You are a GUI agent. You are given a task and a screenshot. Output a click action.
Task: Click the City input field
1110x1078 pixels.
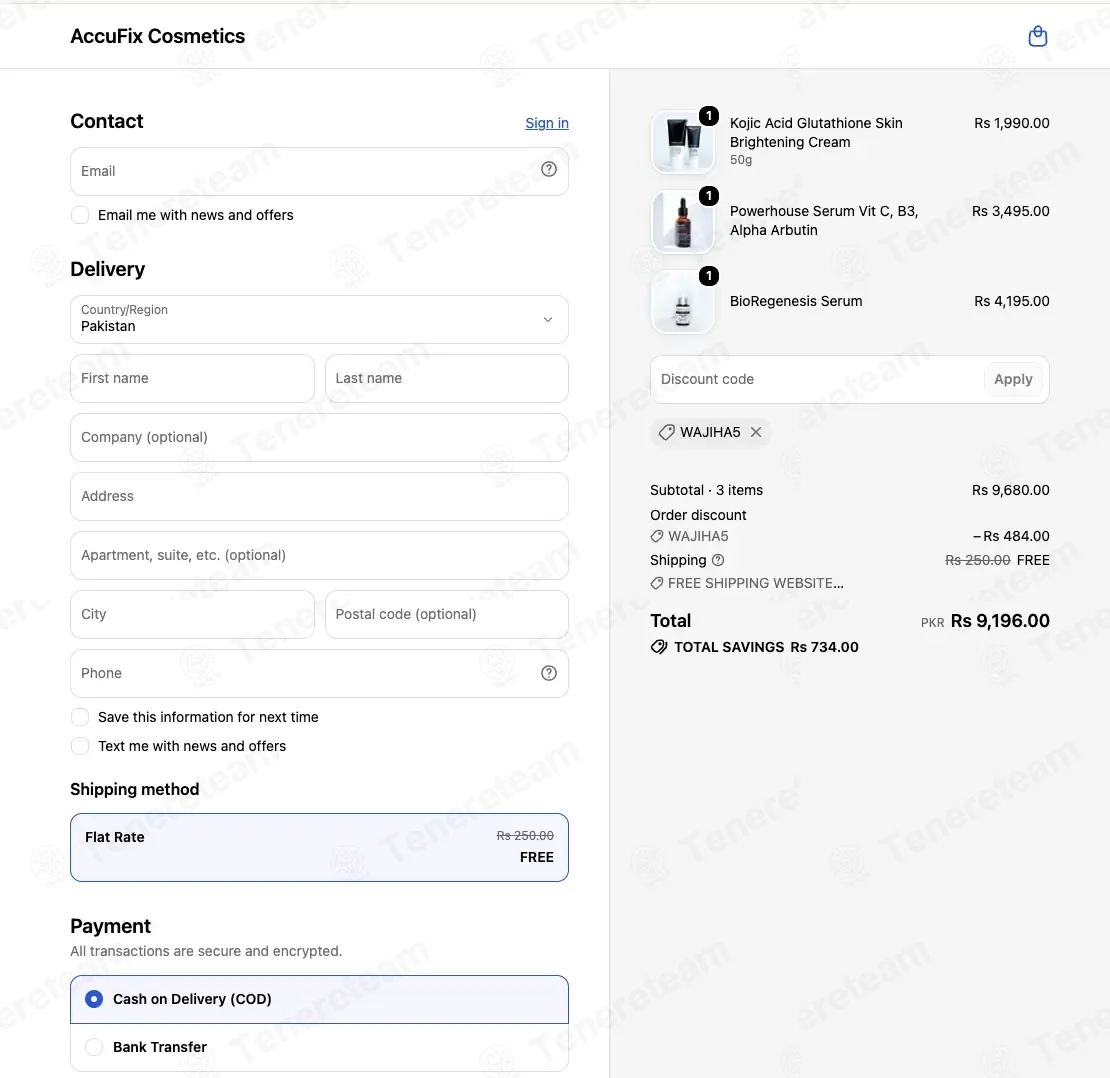[193, 614]
